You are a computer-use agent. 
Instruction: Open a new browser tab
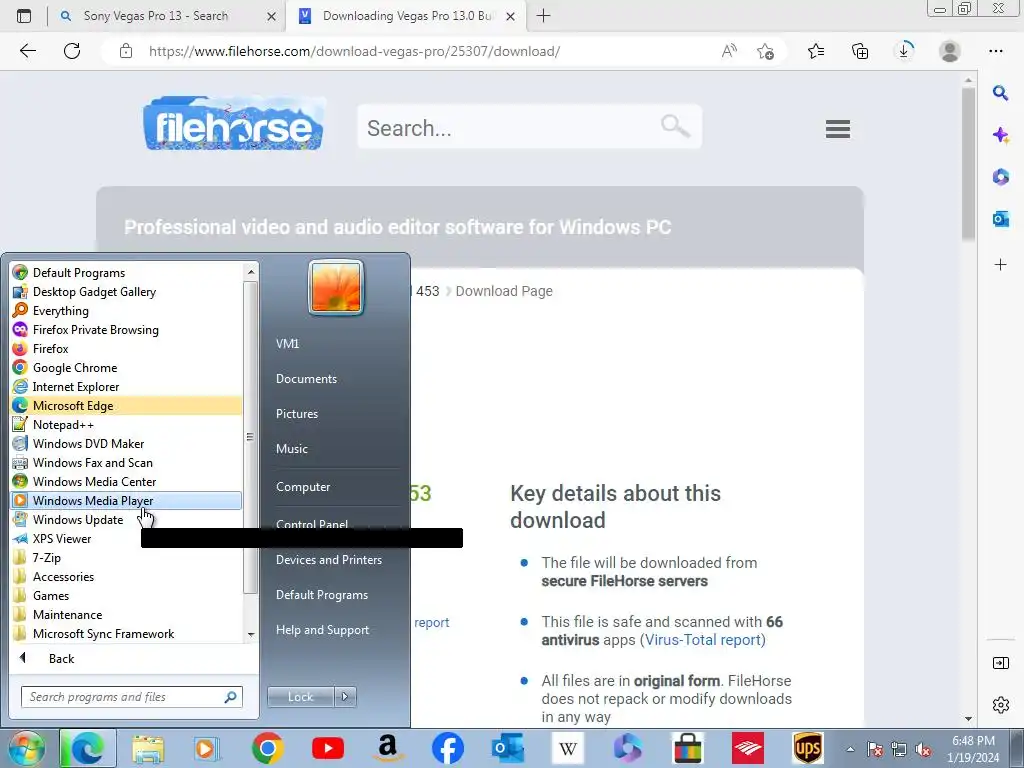click(543, 16)
